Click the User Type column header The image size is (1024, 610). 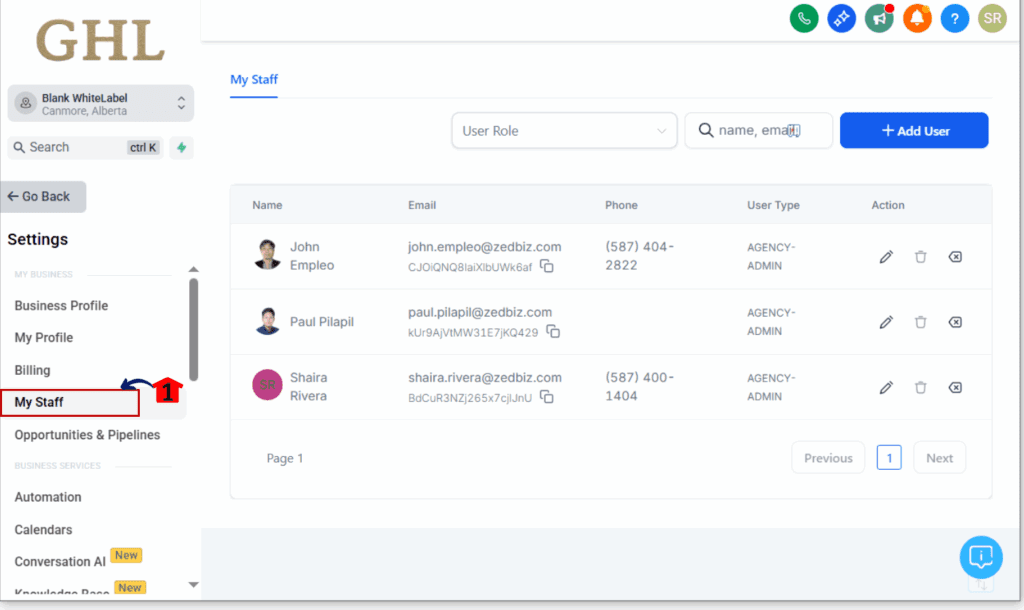click(x=773, y=205)
